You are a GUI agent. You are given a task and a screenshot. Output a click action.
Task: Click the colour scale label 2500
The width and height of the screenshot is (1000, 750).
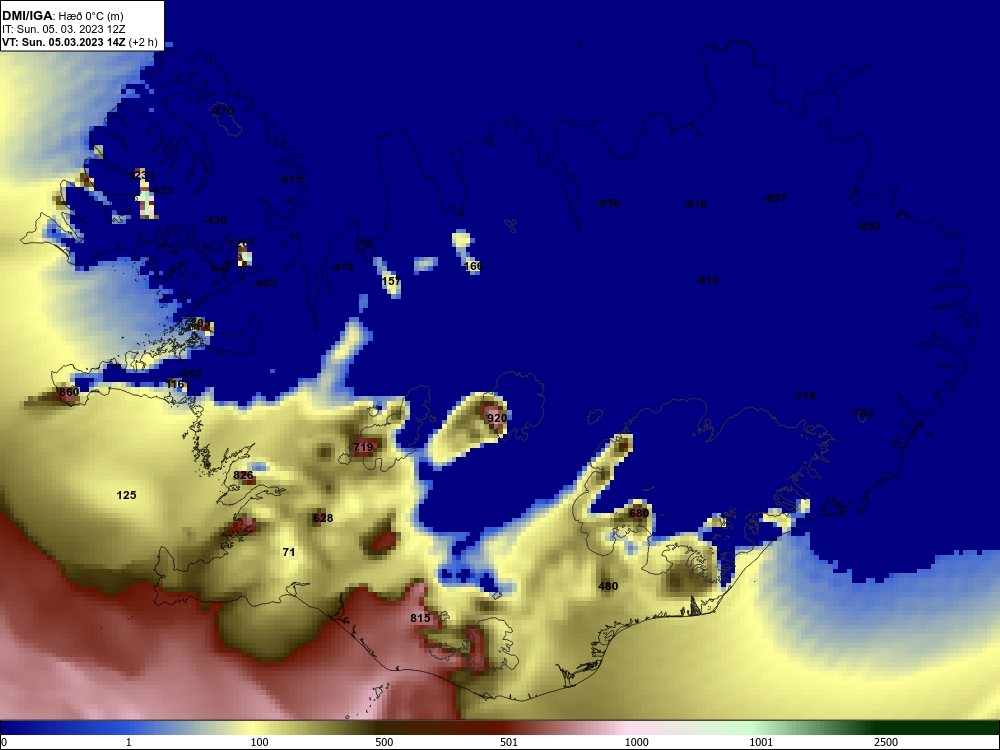(886, 742)
